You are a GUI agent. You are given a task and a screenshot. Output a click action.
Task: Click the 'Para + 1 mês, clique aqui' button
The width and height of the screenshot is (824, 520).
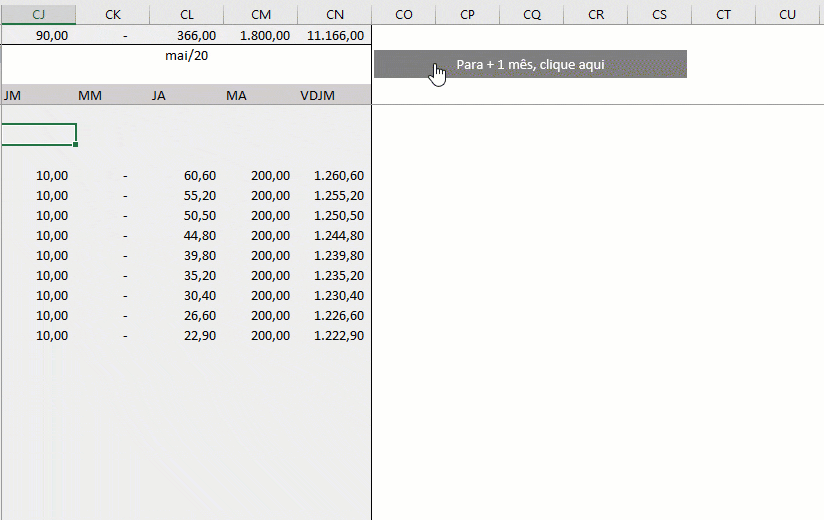point(530,64)
